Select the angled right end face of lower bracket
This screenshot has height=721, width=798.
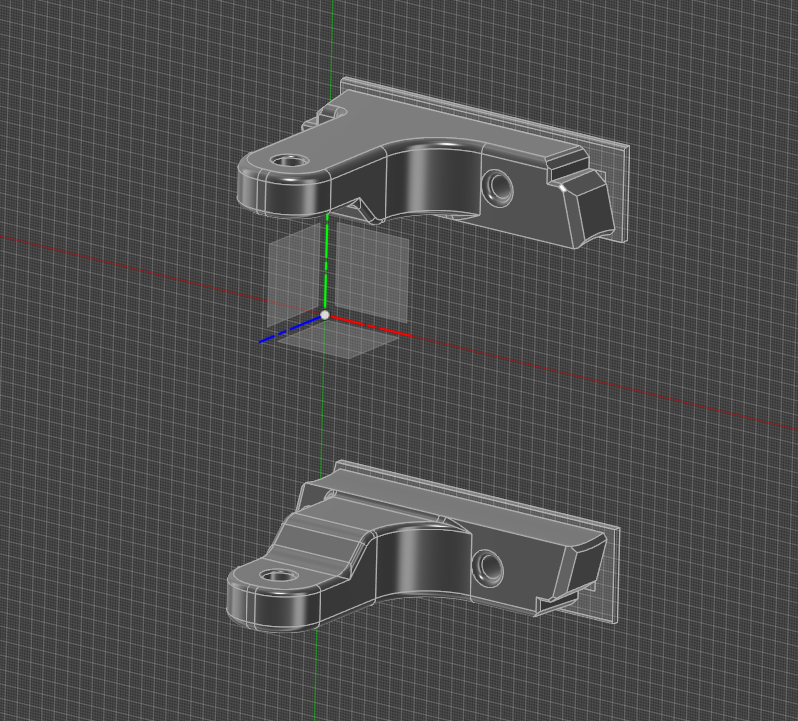pyautogui.click(x=585, y=567)
